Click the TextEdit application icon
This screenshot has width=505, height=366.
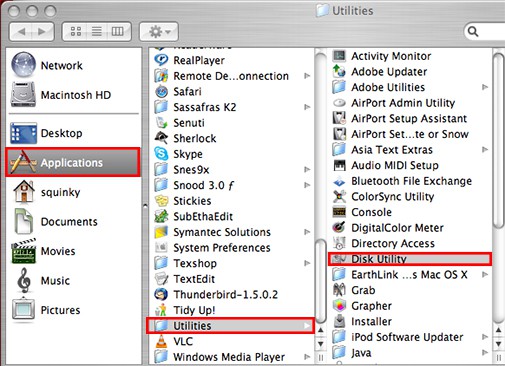[161, 279]
